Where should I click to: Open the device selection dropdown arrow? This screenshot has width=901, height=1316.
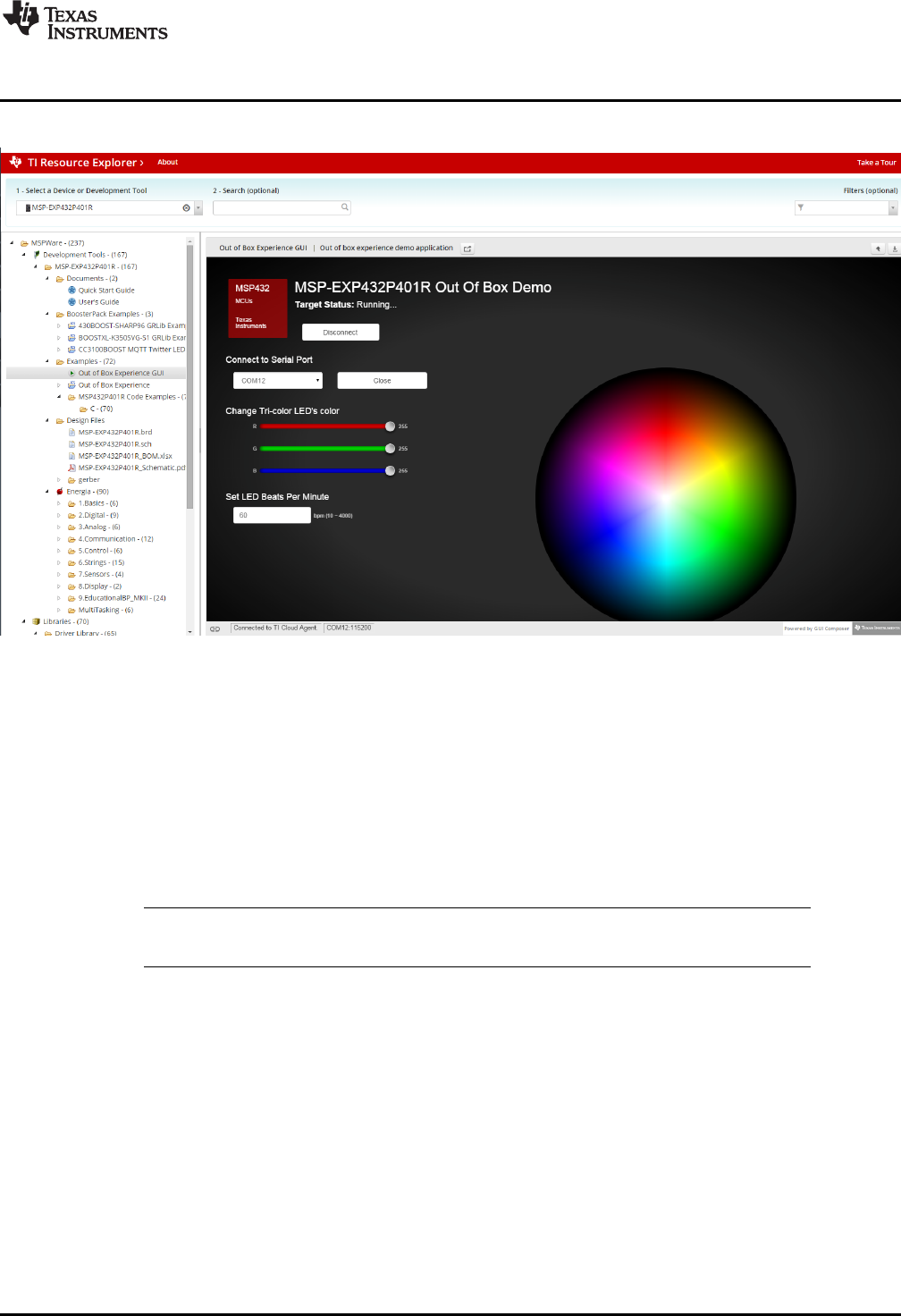point(198,207)
